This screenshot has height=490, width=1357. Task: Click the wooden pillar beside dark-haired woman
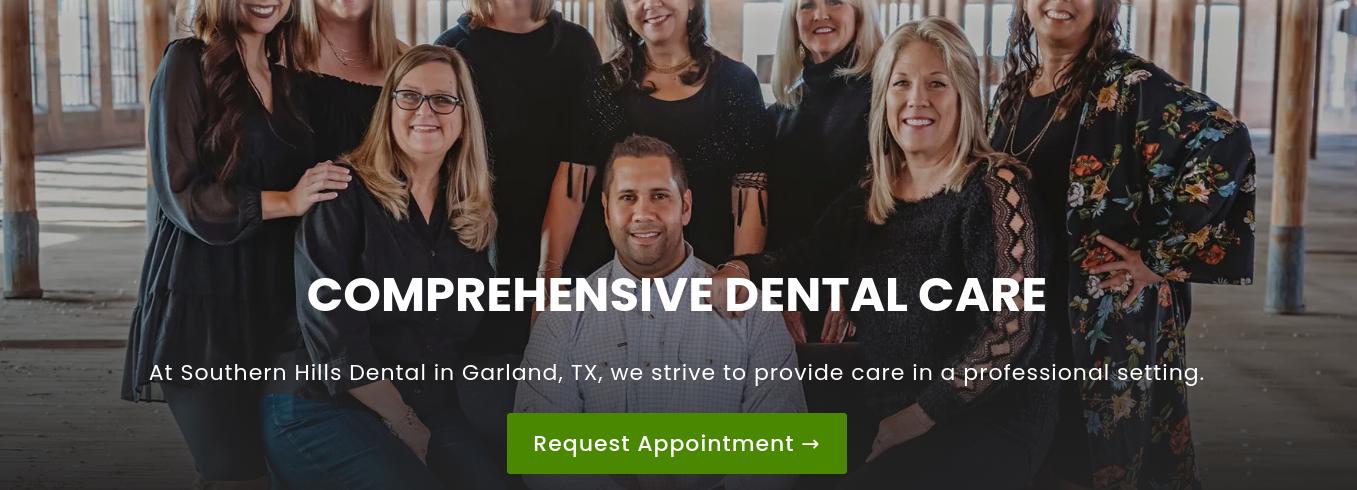(x=19, y=148)
